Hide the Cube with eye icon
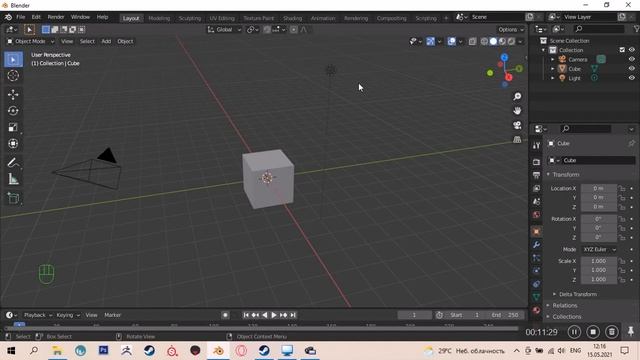Image resolution: width=640 pixels, height=360 pixels. tap(631, 69)
